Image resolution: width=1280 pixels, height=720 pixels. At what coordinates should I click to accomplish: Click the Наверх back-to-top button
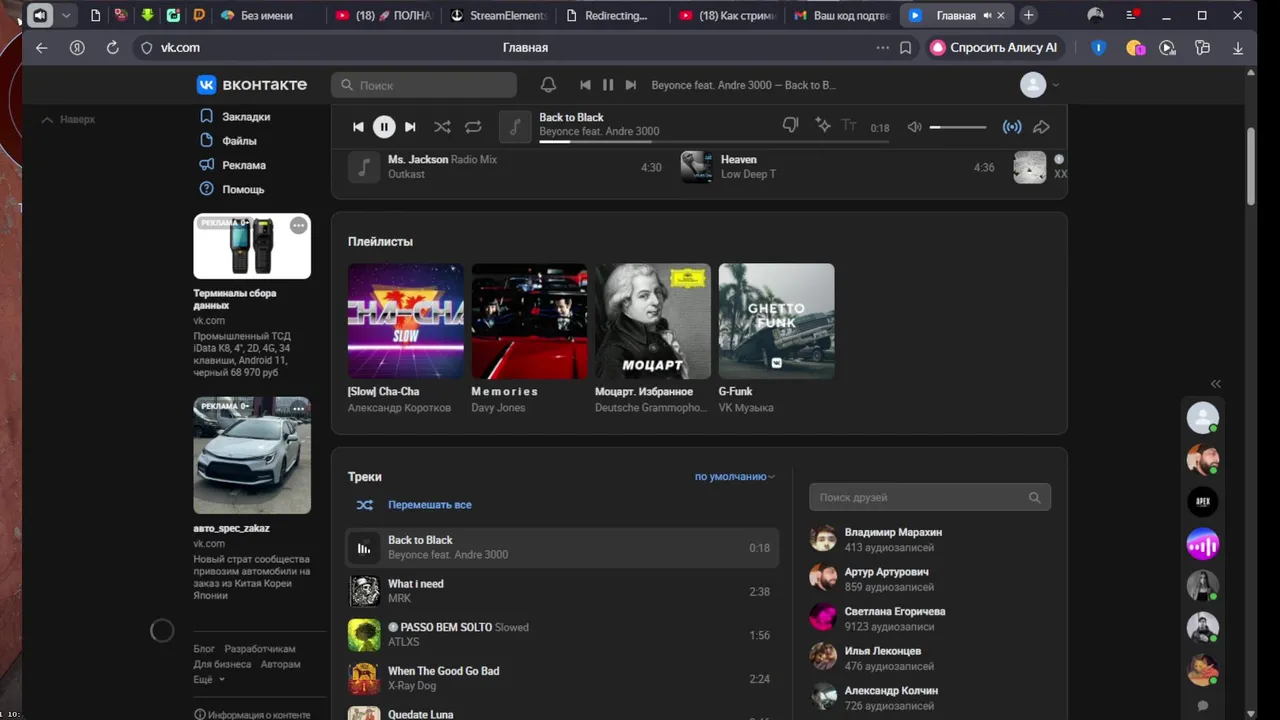(68, 119)
